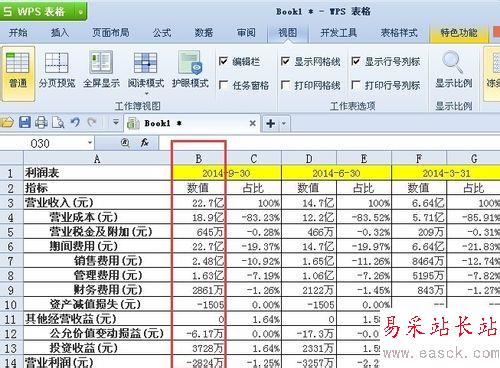Select the 营业成本(元) cell
The image size is (500, 368).
pos(98,217)
